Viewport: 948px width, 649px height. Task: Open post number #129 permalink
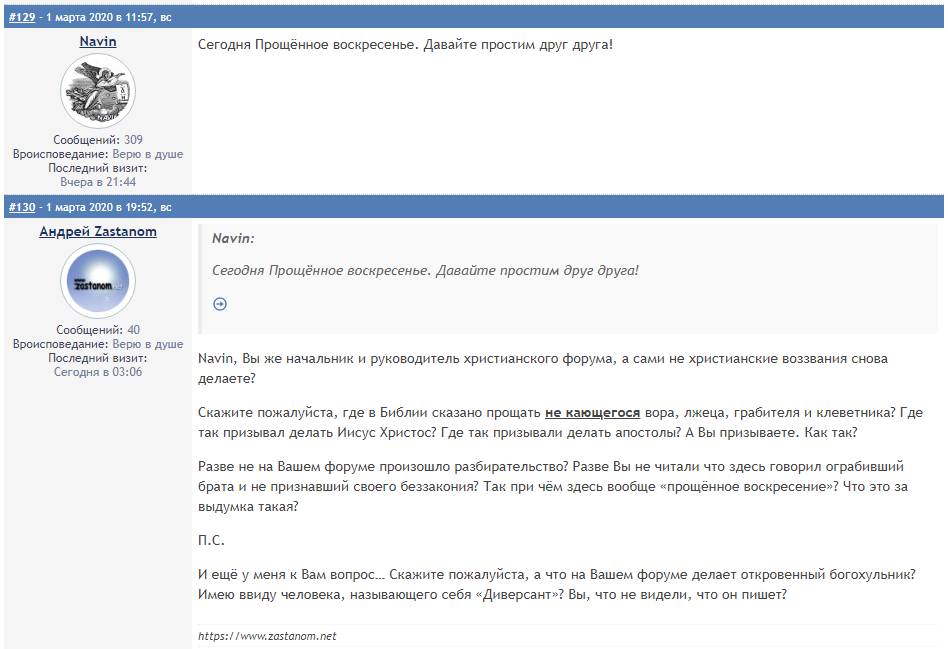pyautogui.click(x=22, y=17)
